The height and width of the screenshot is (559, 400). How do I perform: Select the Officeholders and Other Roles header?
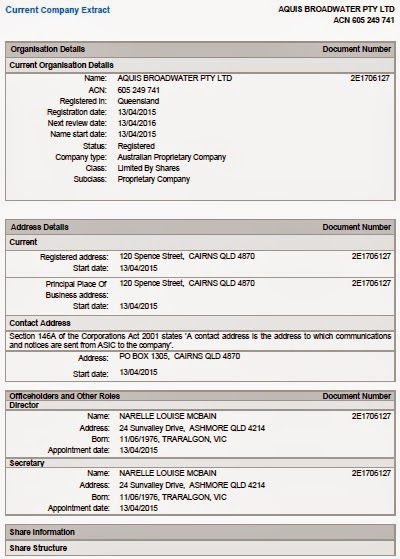point(65,396)
